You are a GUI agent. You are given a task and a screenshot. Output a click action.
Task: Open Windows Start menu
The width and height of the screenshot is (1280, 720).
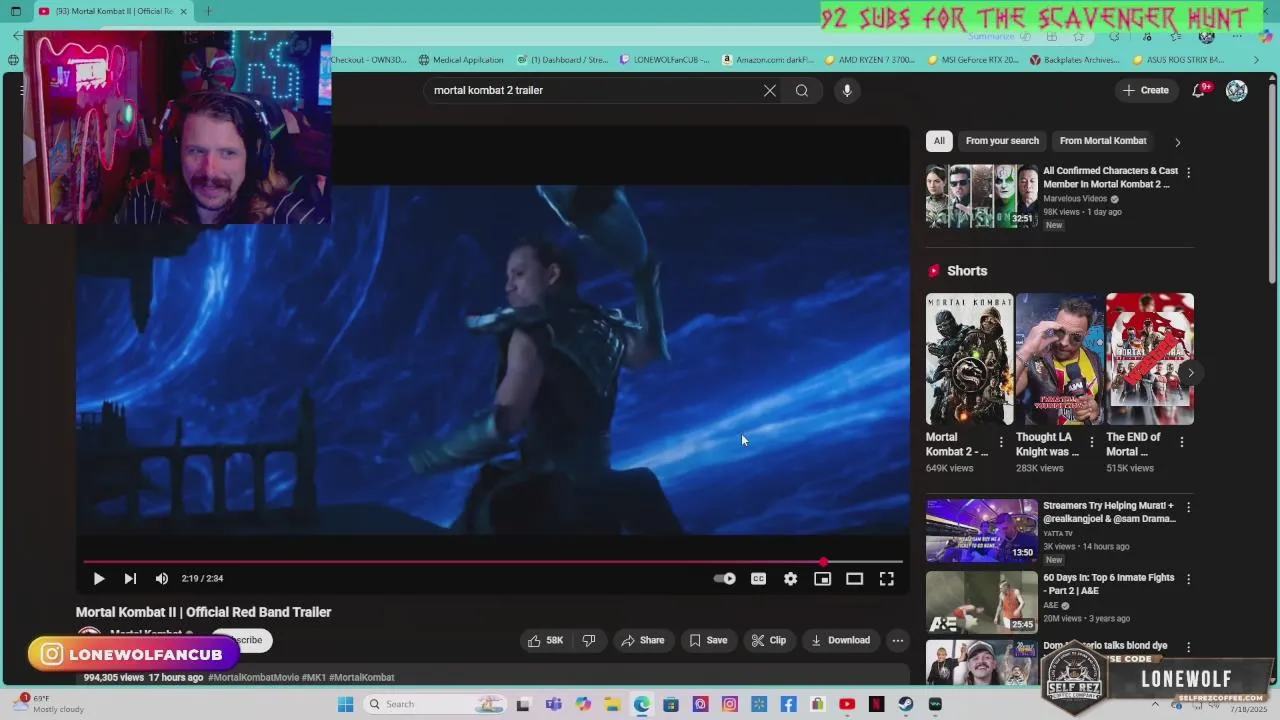coord(346,704)
